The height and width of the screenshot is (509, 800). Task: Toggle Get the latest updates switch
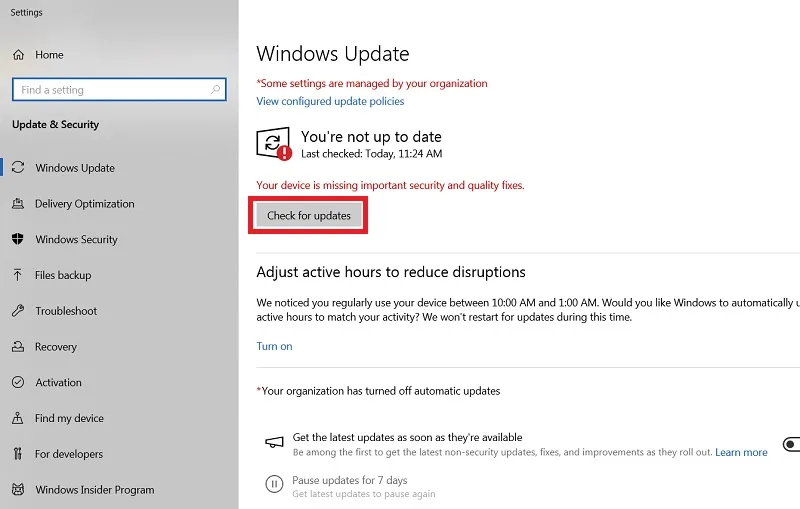click(791, 444)
